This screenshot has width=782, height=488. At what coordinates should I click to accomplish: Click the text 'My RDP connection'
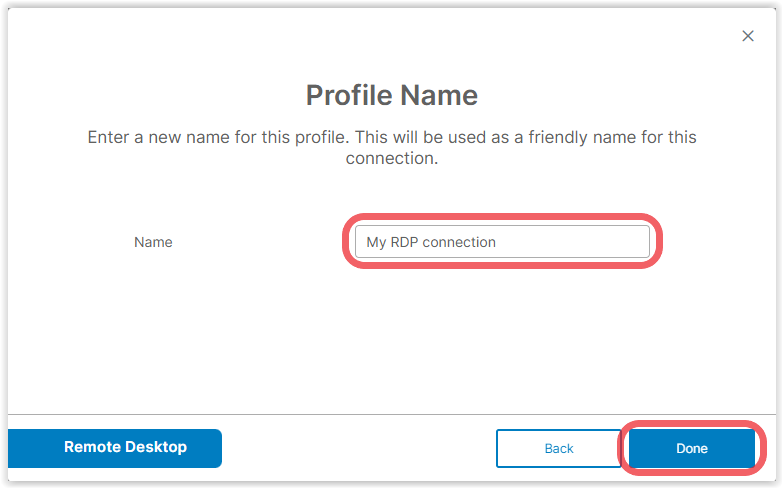pos(431,242)
